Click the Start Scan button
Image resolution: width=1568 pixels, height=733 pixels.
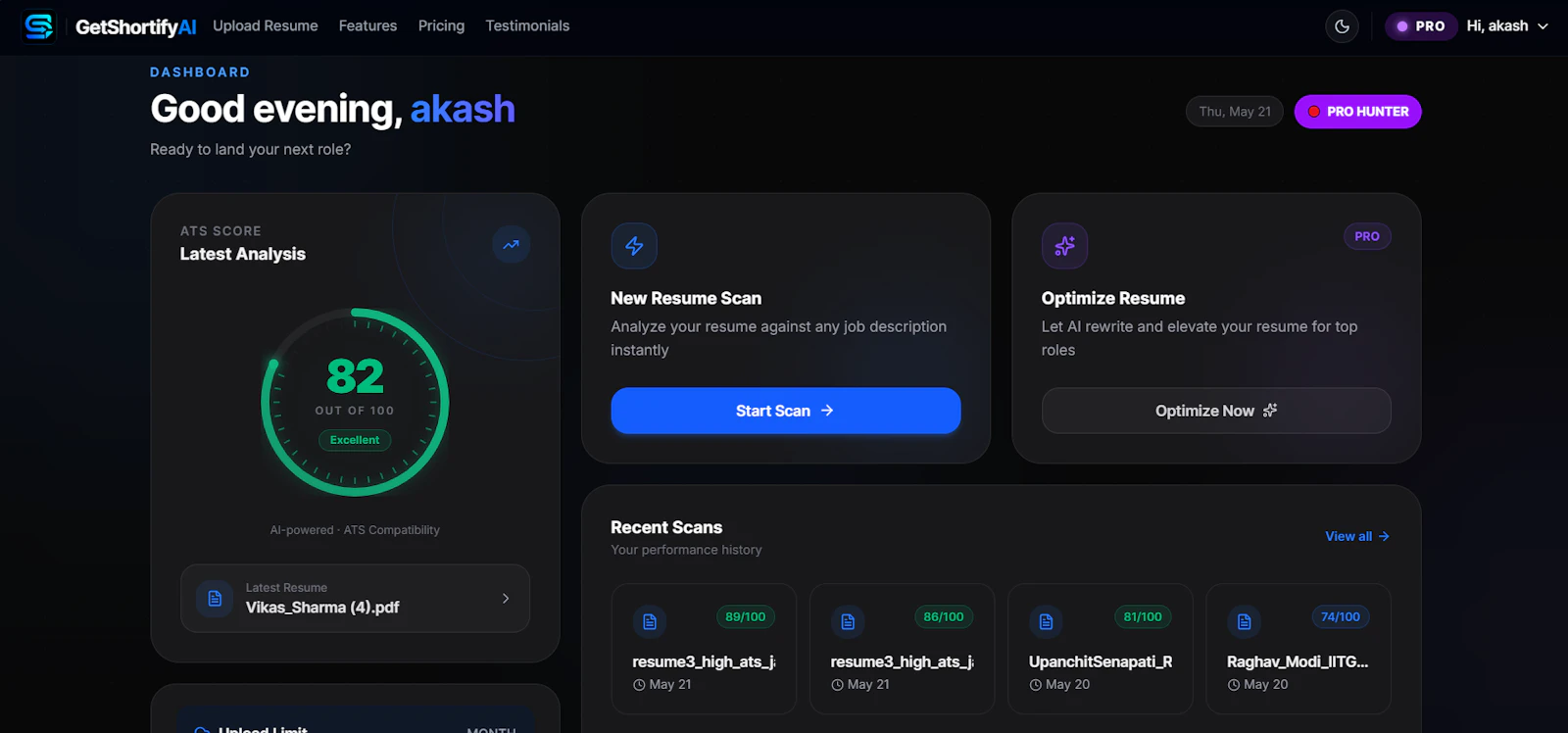786,411
